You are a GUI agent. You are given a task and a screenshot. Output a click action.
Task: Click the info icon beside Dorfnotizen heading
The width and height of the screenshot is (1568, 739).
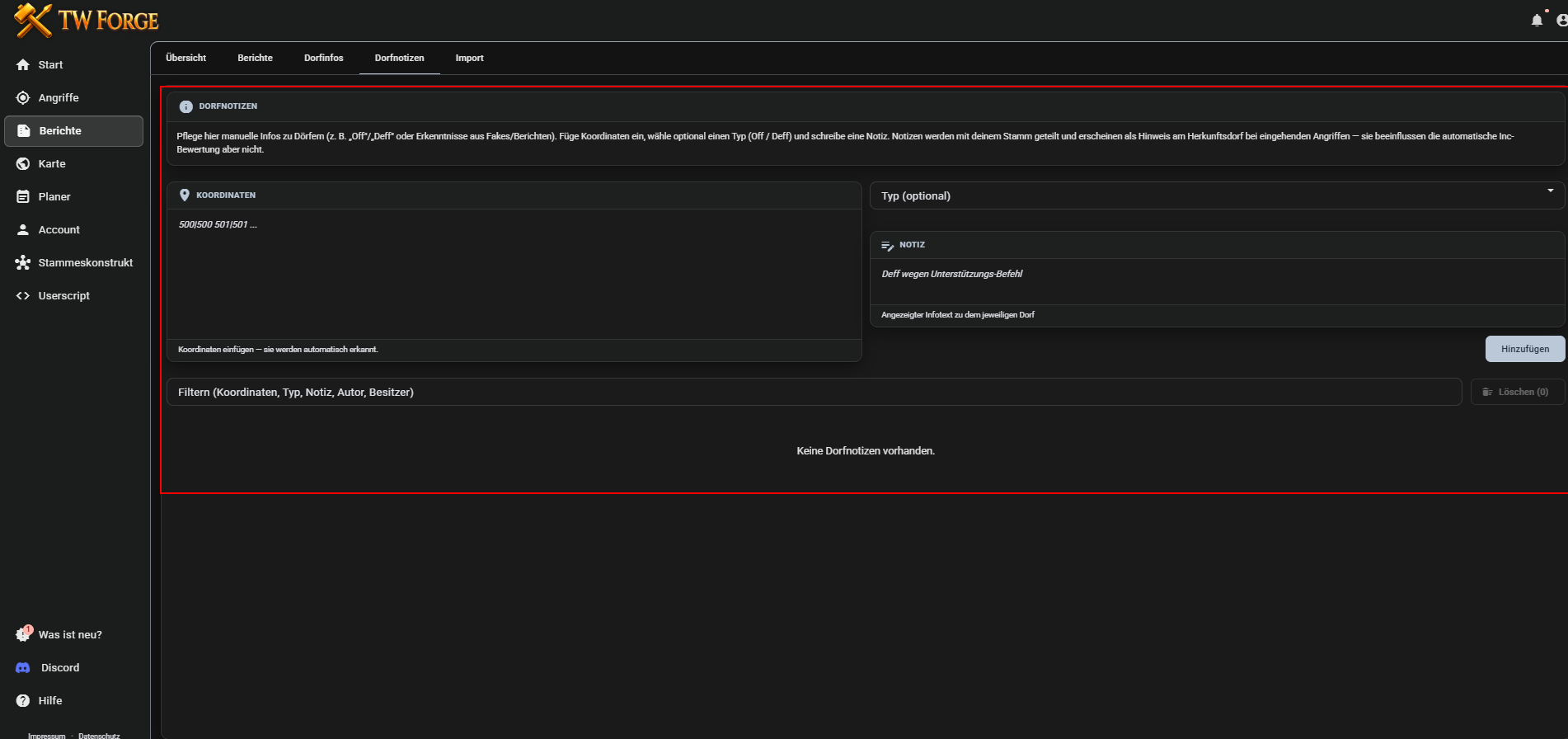[x=185, y=106]
